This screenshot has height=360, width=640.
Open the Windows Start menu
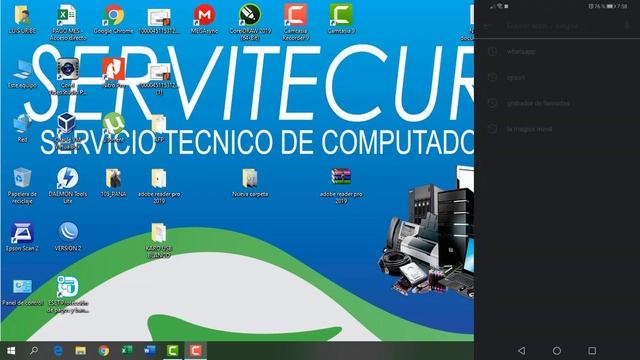click(x=11, y=351)
